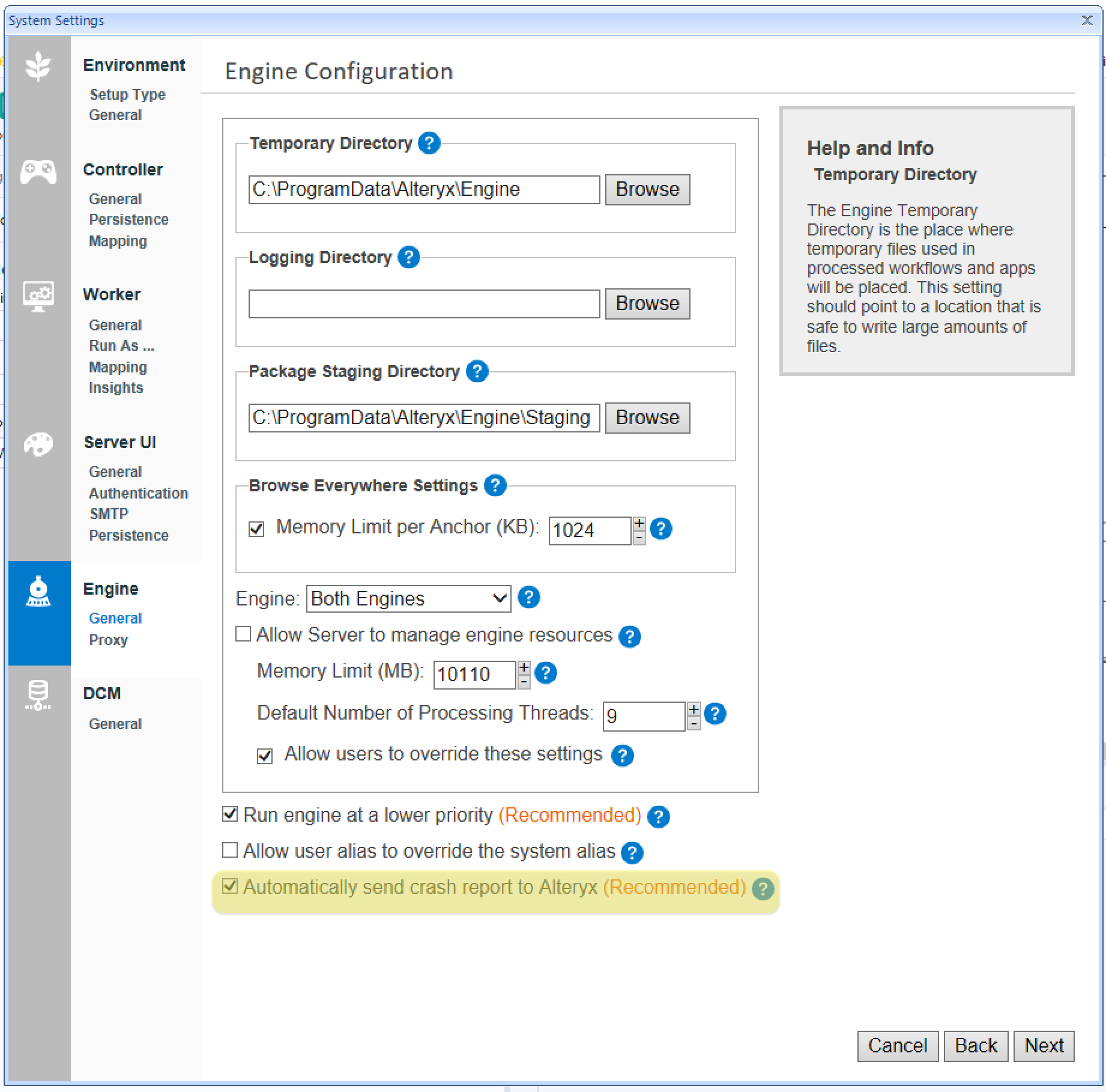Select the Controller gamepad icon
The image size is (1106, 1092).
38,172
